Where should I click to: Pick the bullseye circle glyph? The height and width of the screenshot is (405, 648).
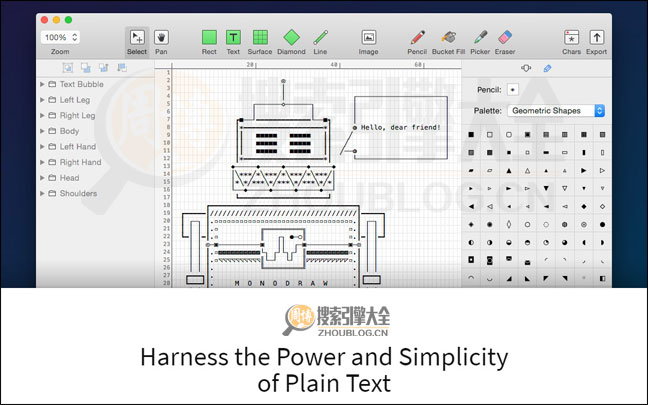click(x=584, y=224)
